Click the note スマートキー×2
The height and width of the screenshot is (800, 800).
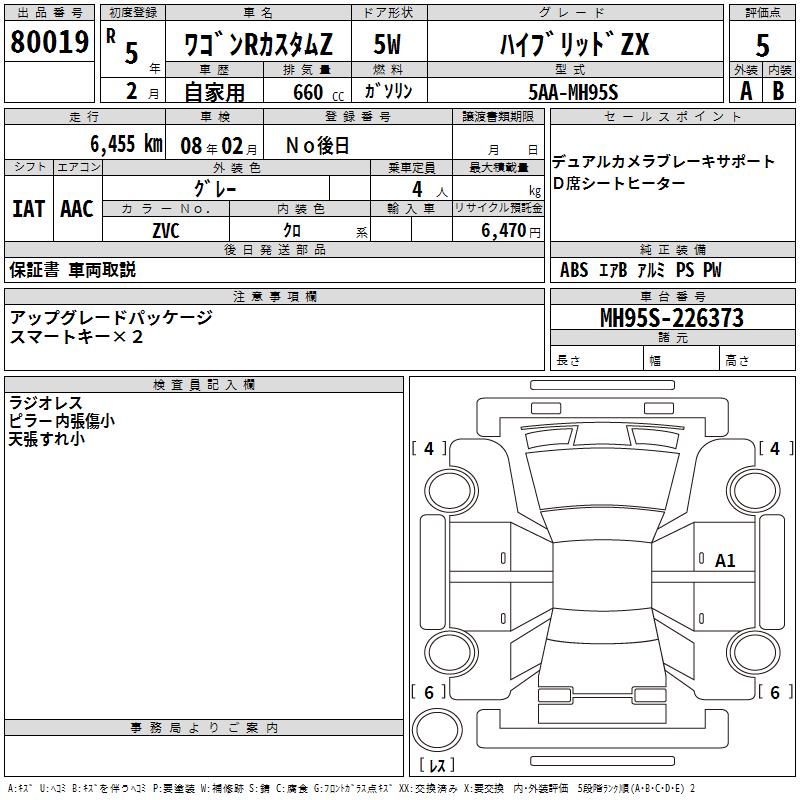(76, 337)
